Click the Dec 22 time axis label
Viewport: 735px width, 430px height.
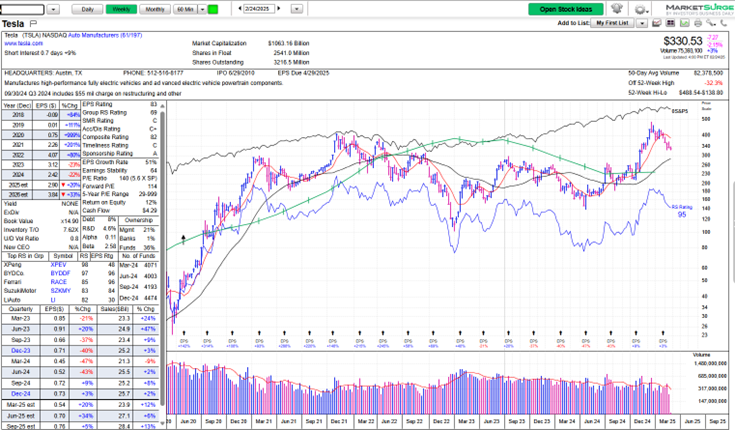point(441,421)
